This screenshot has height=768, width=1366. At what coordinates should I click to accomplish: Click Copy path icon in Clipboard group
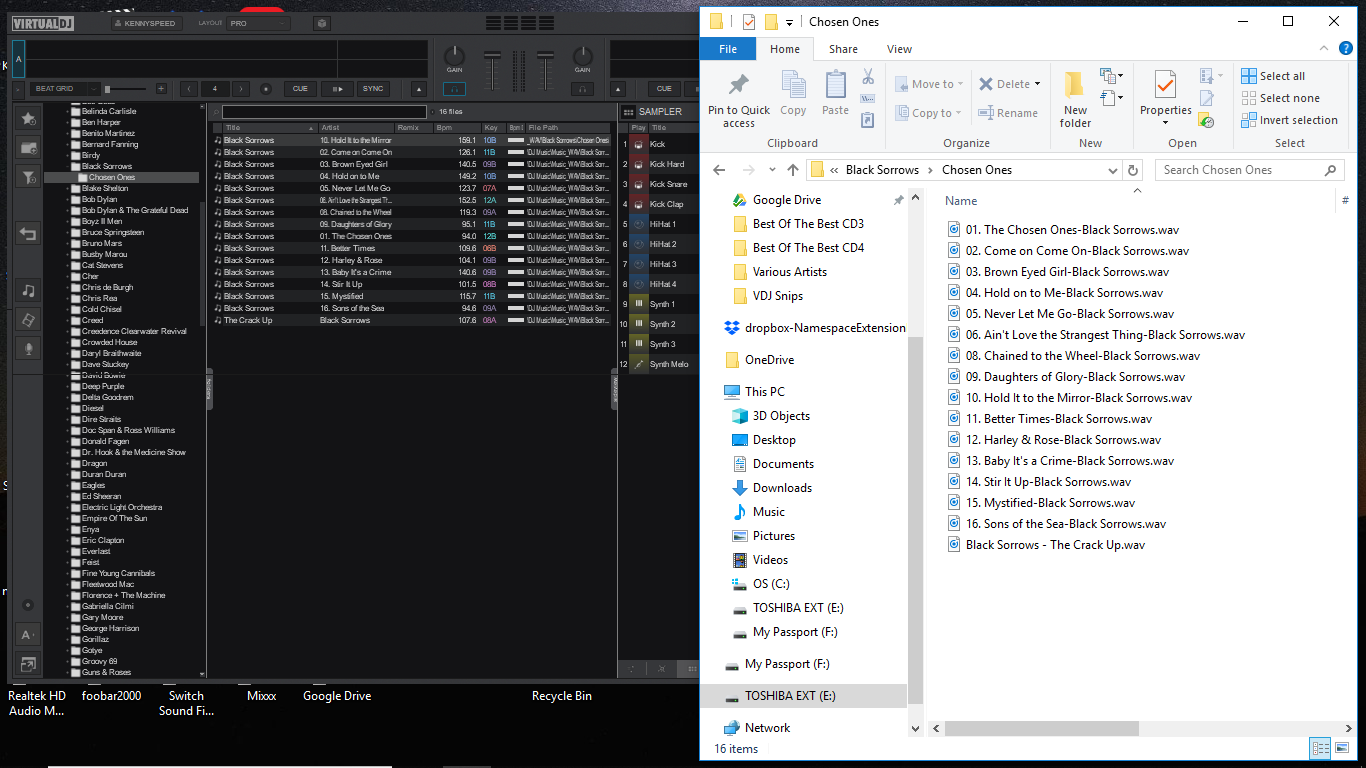click(x=868, y=98)
